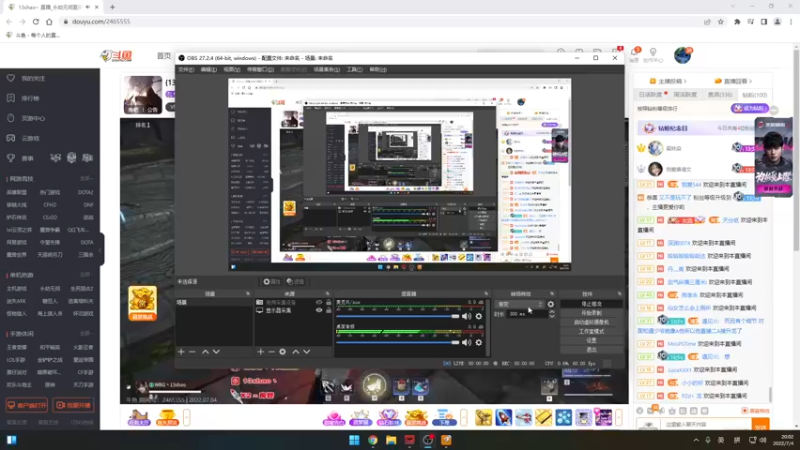Image resolution: width=800 pixels, height=450 pixels.
Task: Open Docks menu in OBS menu bar
Action: 260,69
